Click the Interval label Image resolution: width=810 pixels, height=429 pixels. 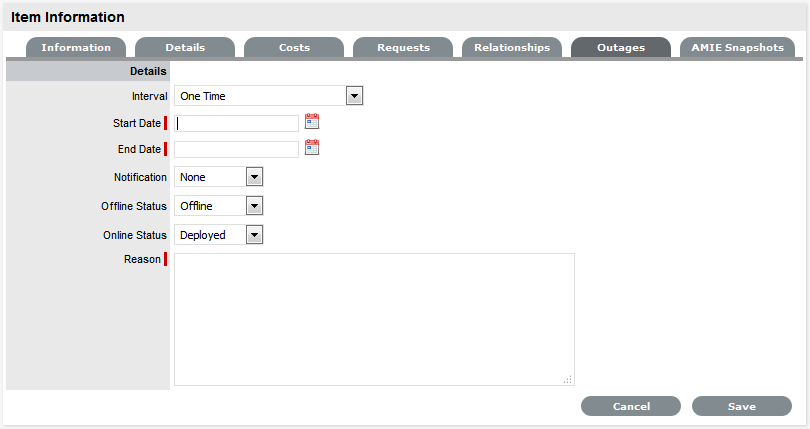(x=149, y=96)
